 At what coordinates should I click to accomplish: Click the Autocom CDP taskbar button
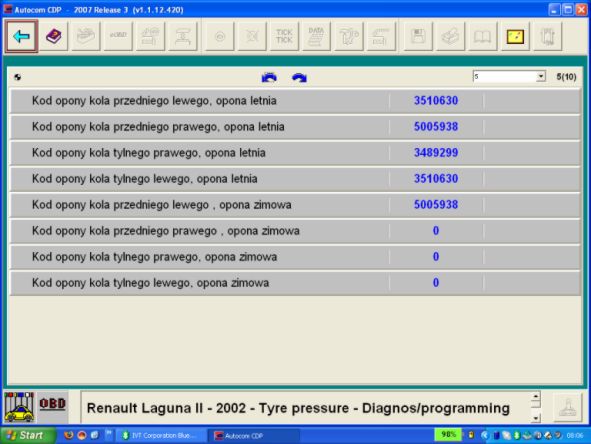tap(254, 436)
